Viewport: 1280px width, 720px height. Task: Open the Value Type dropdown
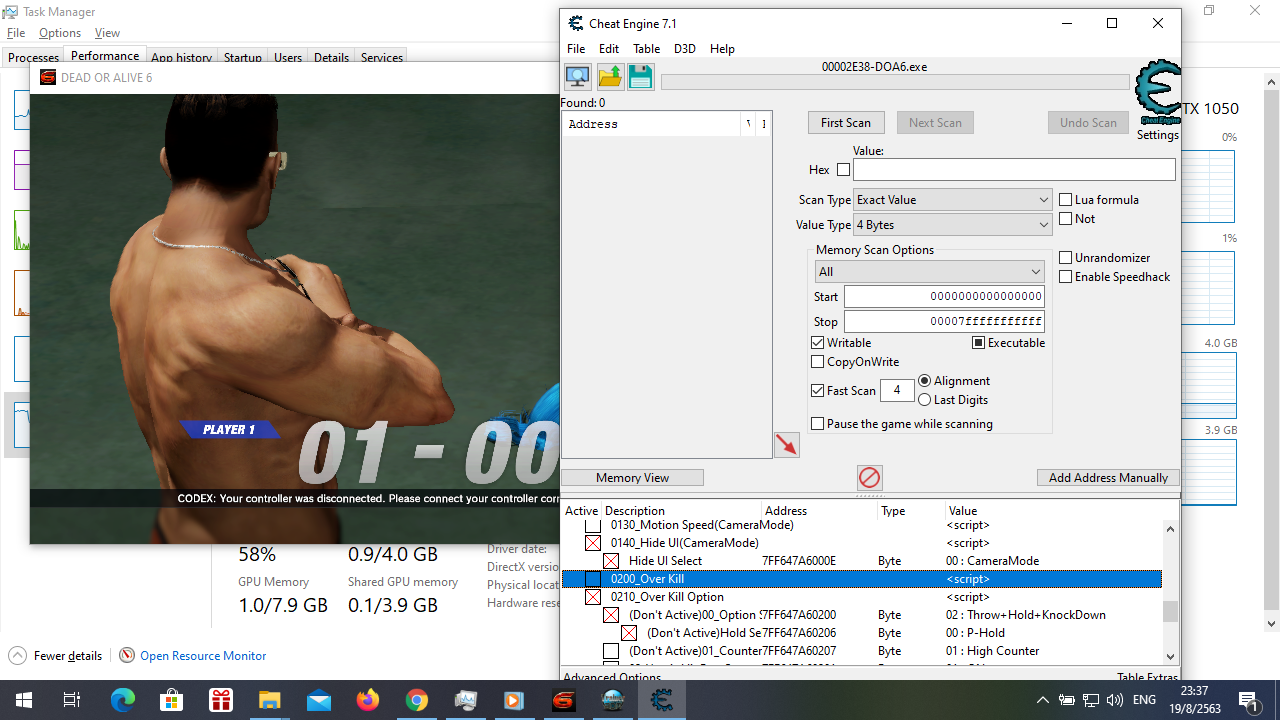[x=953, y=225]
